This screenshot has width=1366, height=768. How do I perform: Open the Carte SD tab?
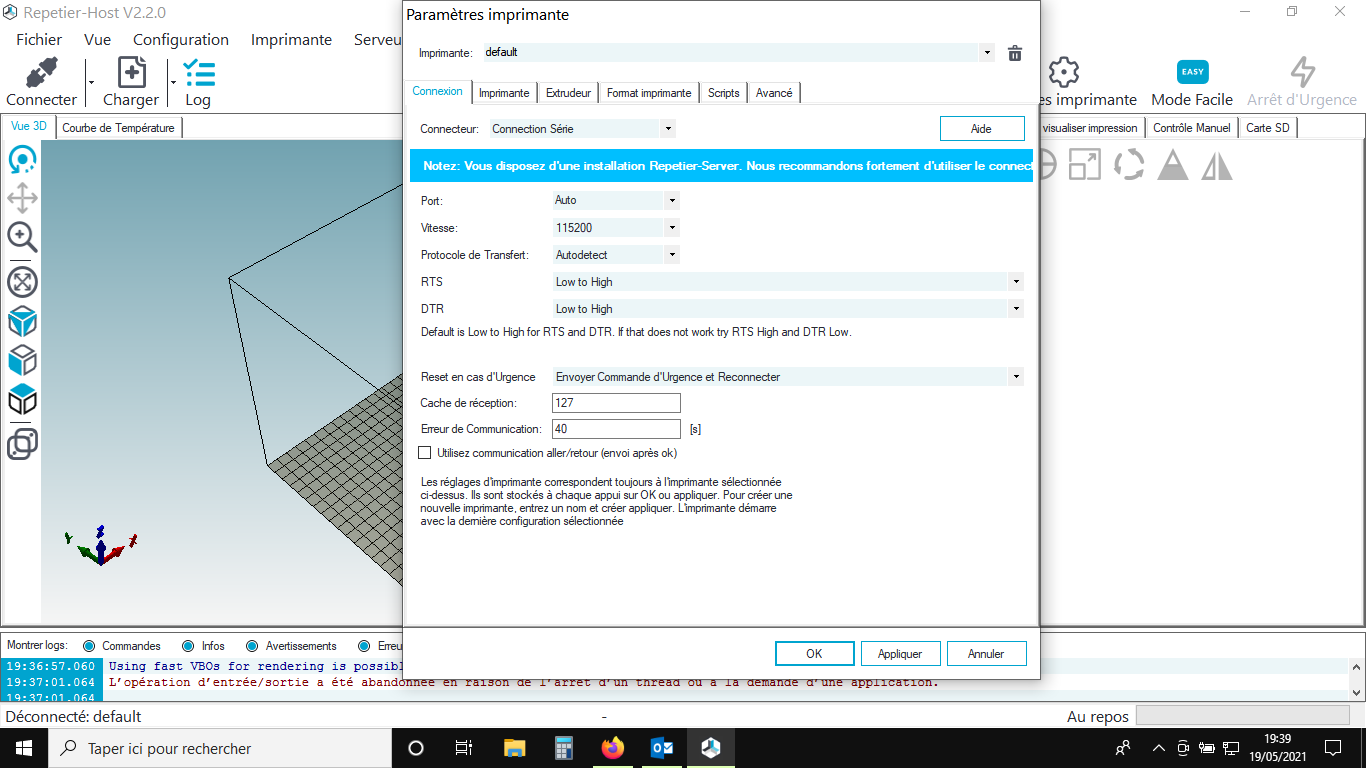(x=1268, y=128)
